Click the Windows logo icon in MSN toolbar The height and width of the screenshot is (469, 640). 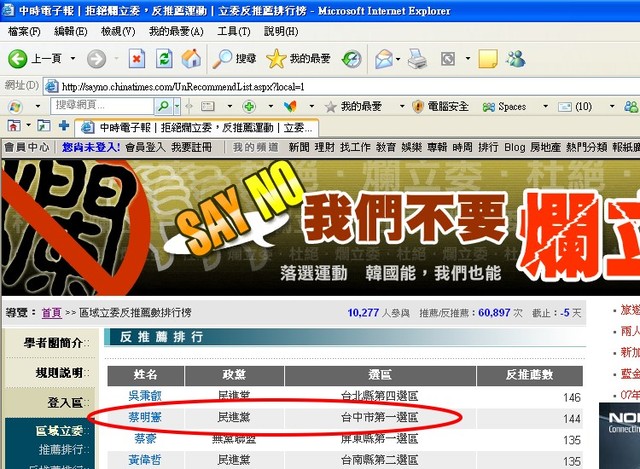pyautogui.click(x=15, y=107)
